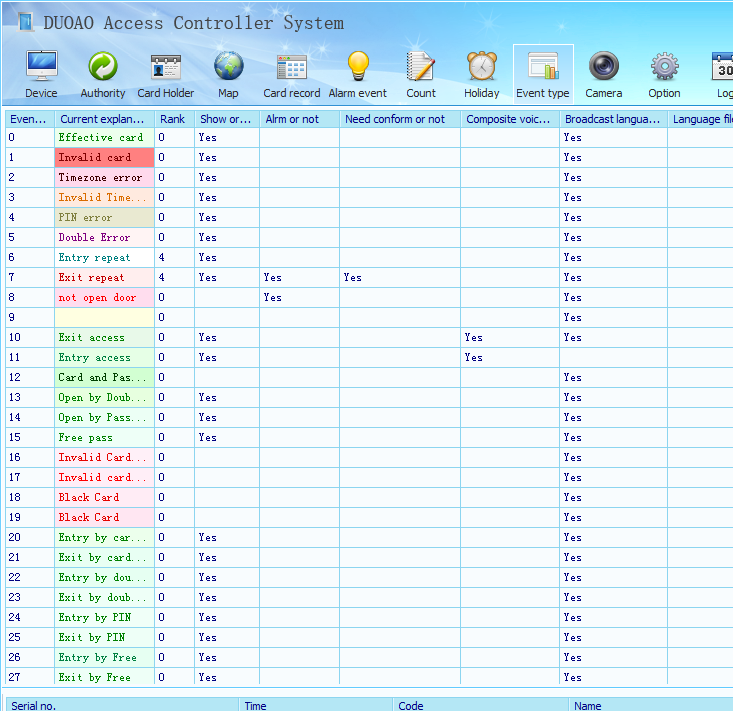Open the Holiday alarm clock icon
Screen dimensions: 733x711
(x=482, y=75)
